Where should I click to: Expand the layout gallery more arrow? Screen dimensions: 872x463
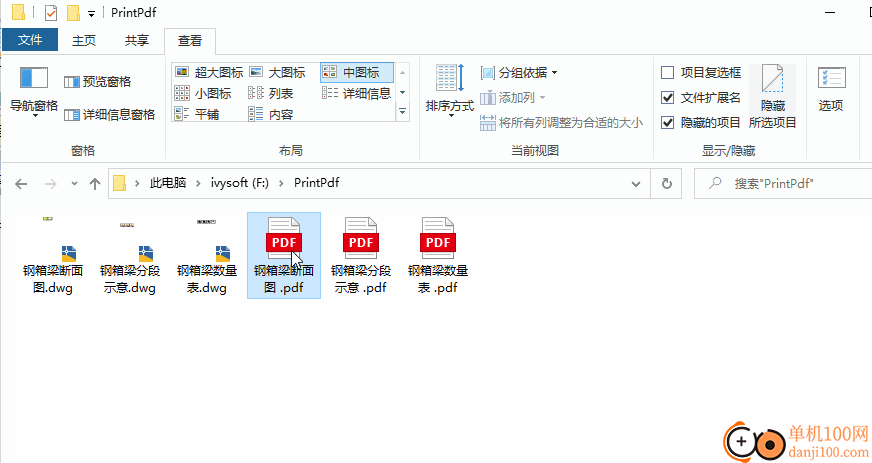(402, 113)
